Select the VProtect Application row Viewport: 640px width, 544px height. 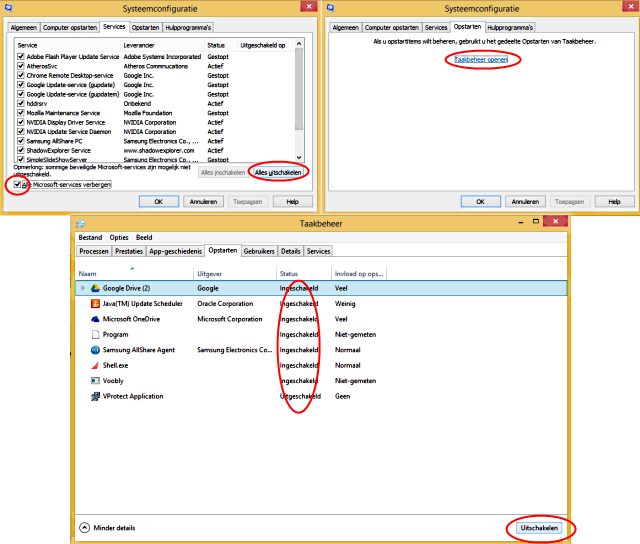pyautogui.click(x=321, y=396)
